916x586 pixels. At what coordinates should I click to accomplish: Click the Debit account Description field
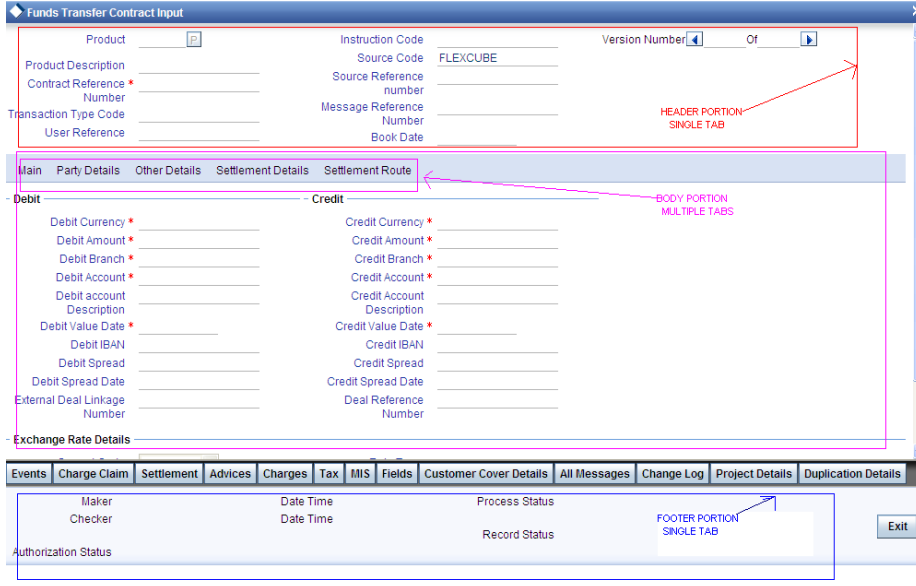(x=199, y=296)
